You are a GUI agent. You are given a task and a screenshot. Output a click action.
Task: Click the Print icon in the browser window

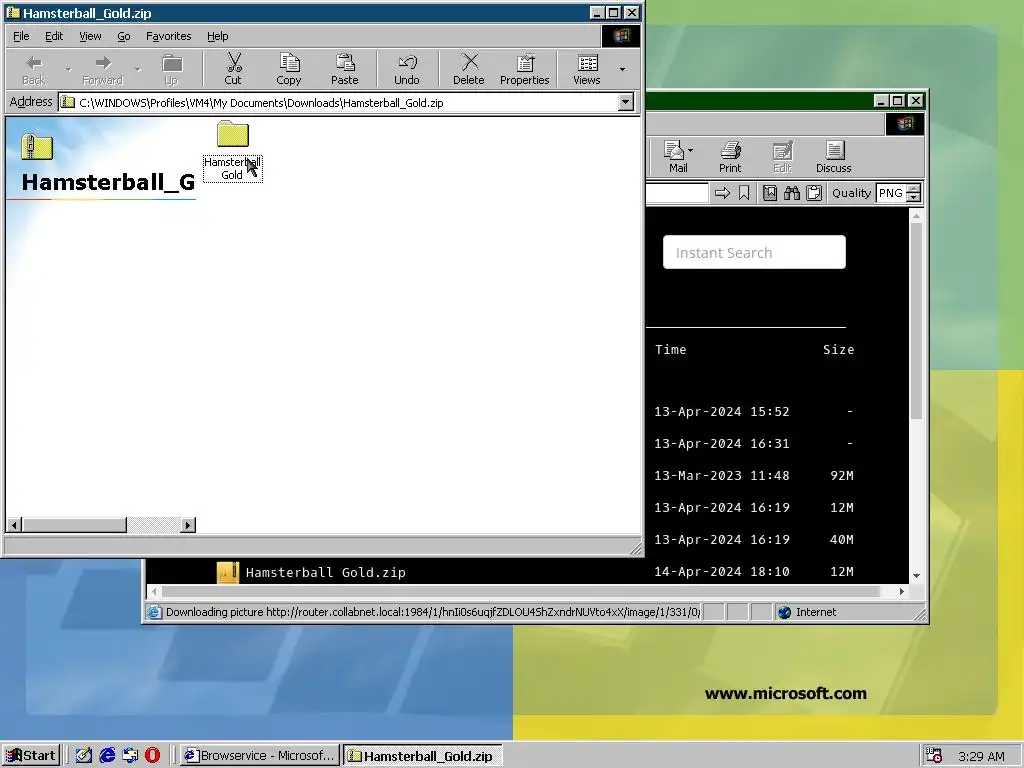coord(730,157)
